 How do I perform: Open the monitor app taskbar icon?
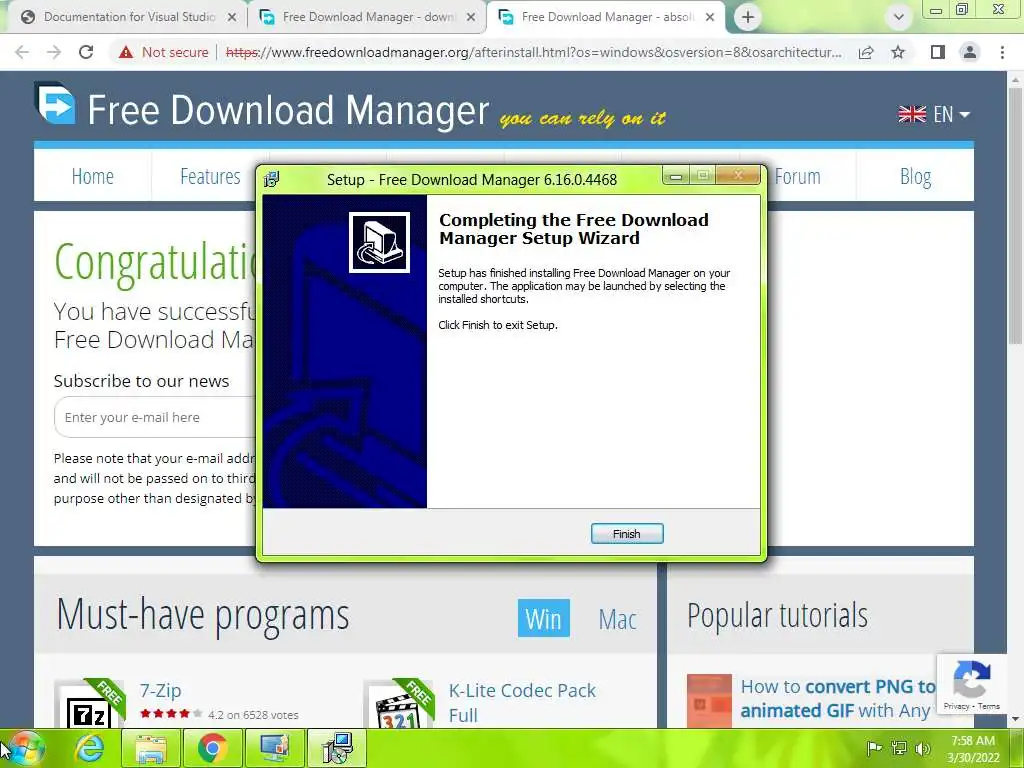click(x=274, y=748)
